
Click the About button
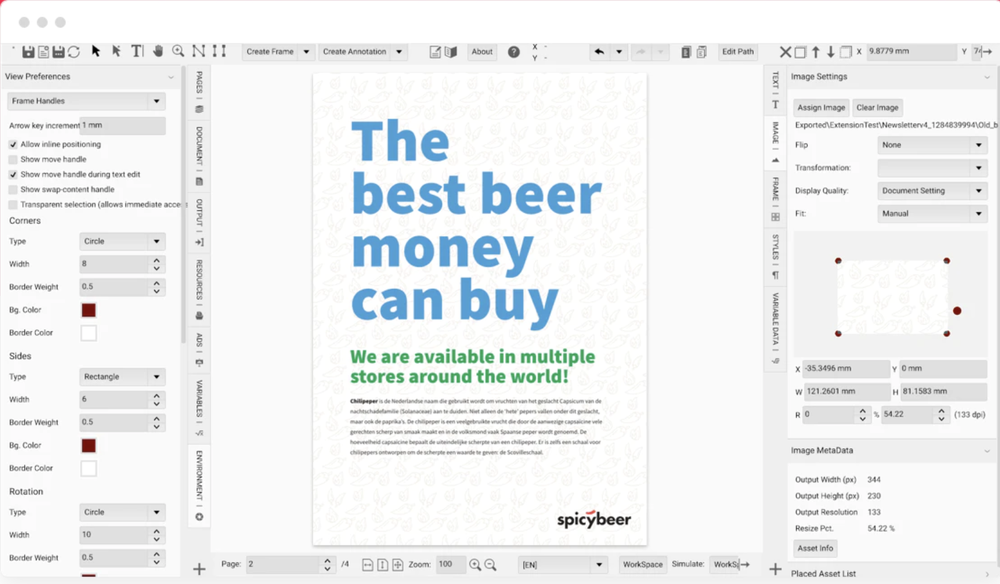point(482,52)
